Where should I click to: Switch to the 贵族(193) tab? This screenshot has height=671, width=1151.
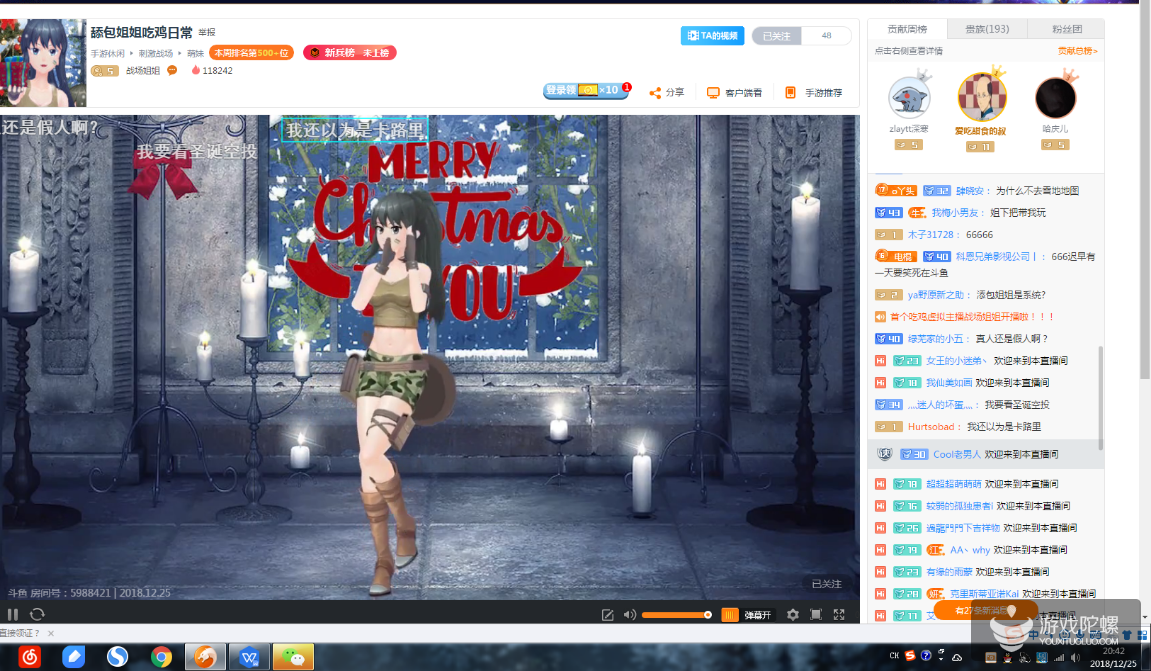tap(987, 29)
